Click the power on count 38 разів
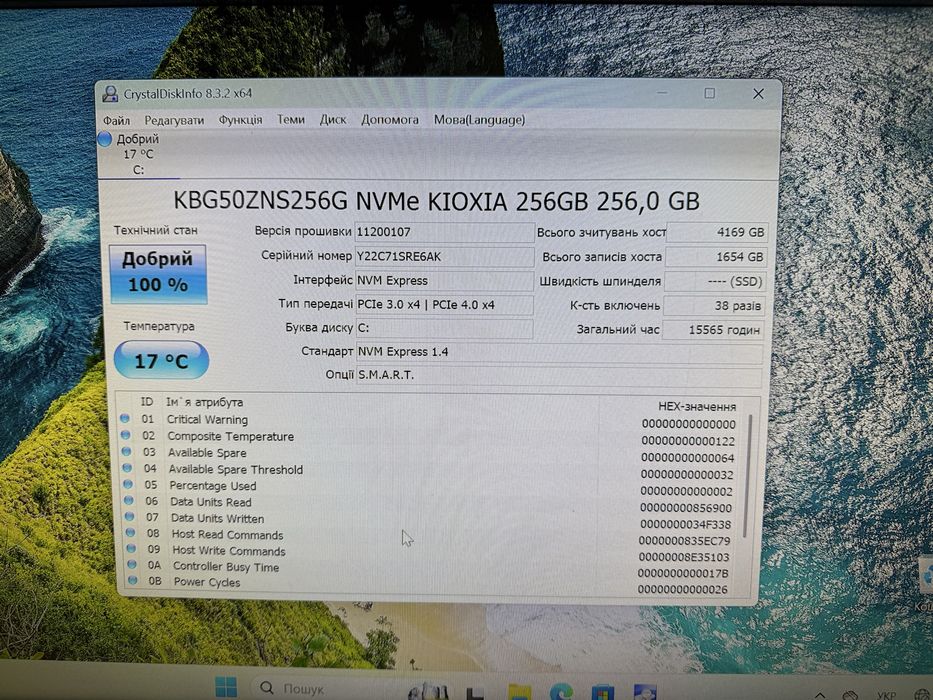This screenshot has width=933, height=700. click(713, 306)
